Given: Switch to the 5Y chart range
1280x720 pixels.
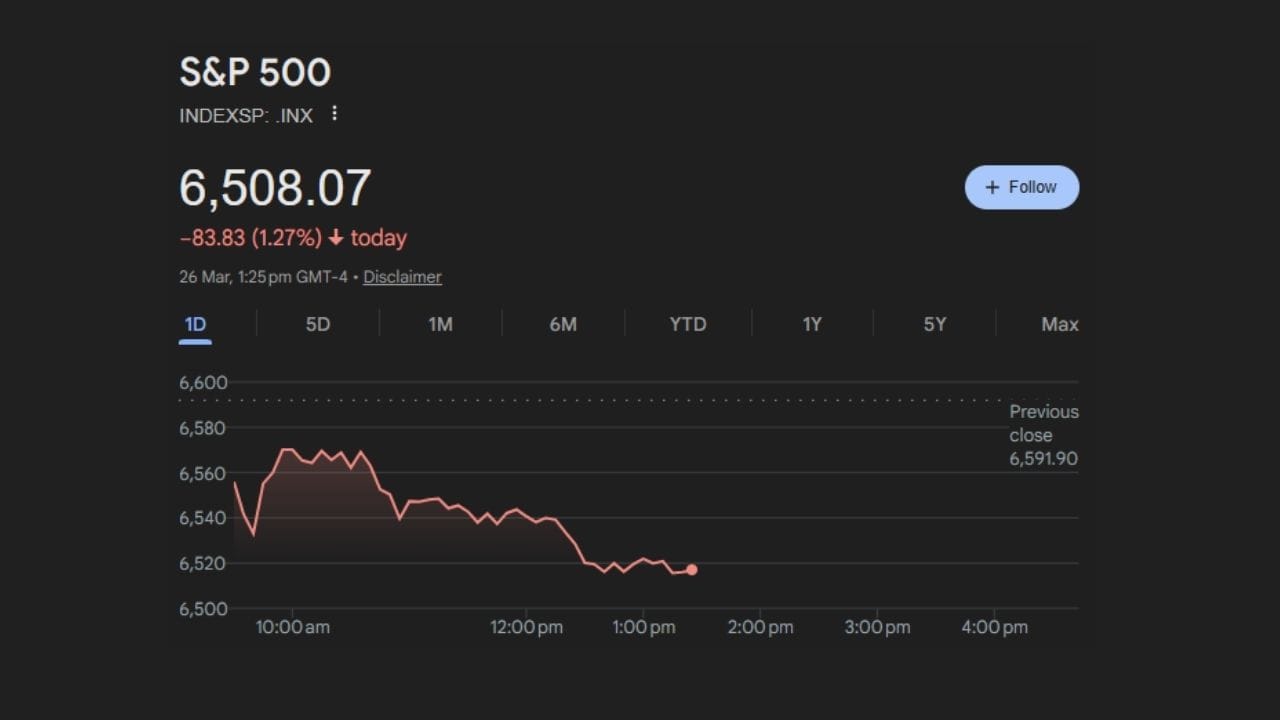Looking at the screenshot, I should point(935,324).
